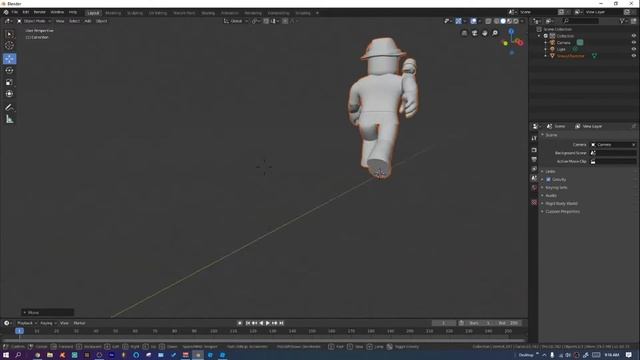The width and height of the screenshot is (640, 360).
Task: Open the timeline Keying menu
Action: pos(48,323)
